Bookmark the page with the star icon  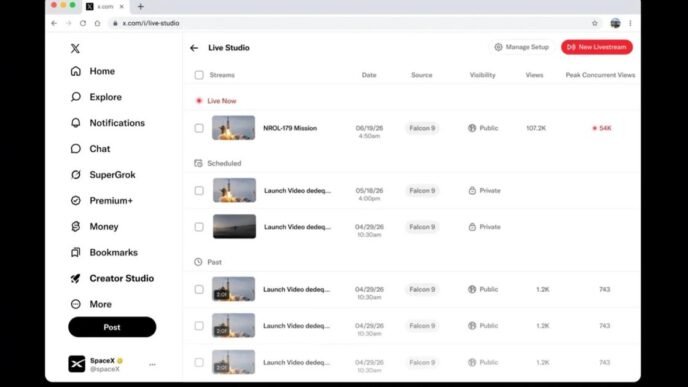pos(595,23)
